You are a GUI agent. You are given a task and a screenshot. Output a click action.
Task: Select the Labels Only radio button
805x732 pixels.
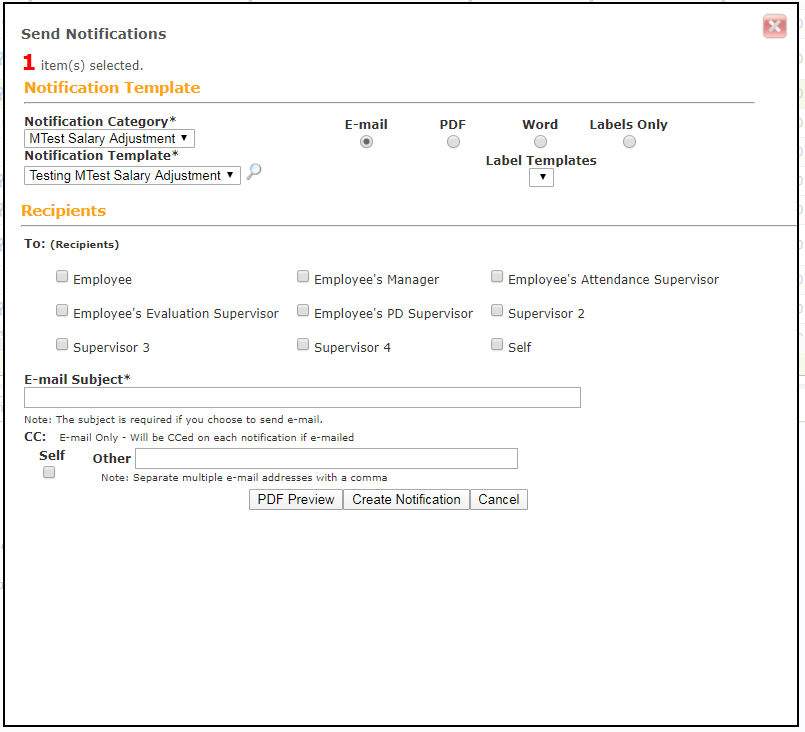pos(629,142)
